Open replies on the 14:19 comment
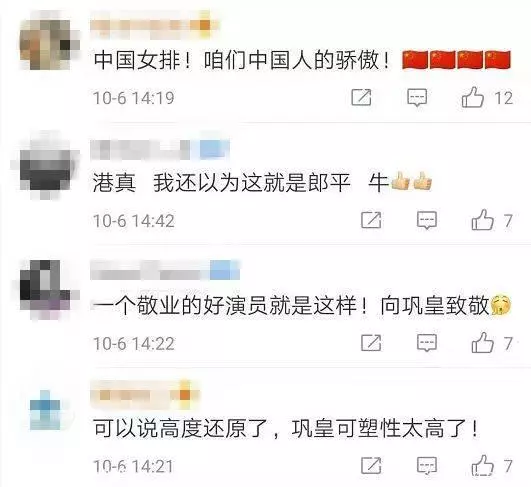Screen dimensions: 531x487 click(x=417, y=98)
